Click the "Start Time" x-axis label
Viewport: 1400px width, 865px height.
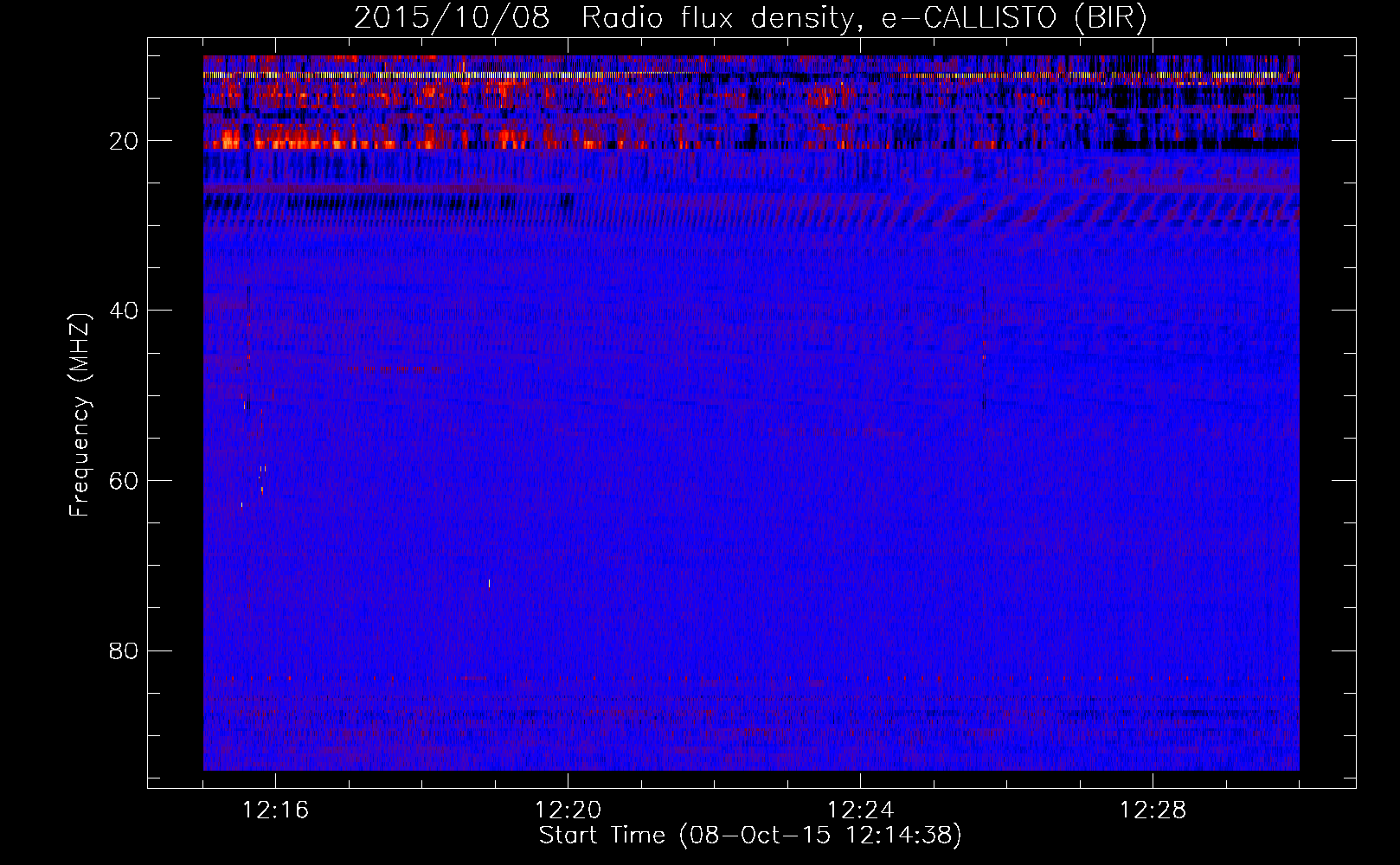pyautogui.click(x=750, y=836)
